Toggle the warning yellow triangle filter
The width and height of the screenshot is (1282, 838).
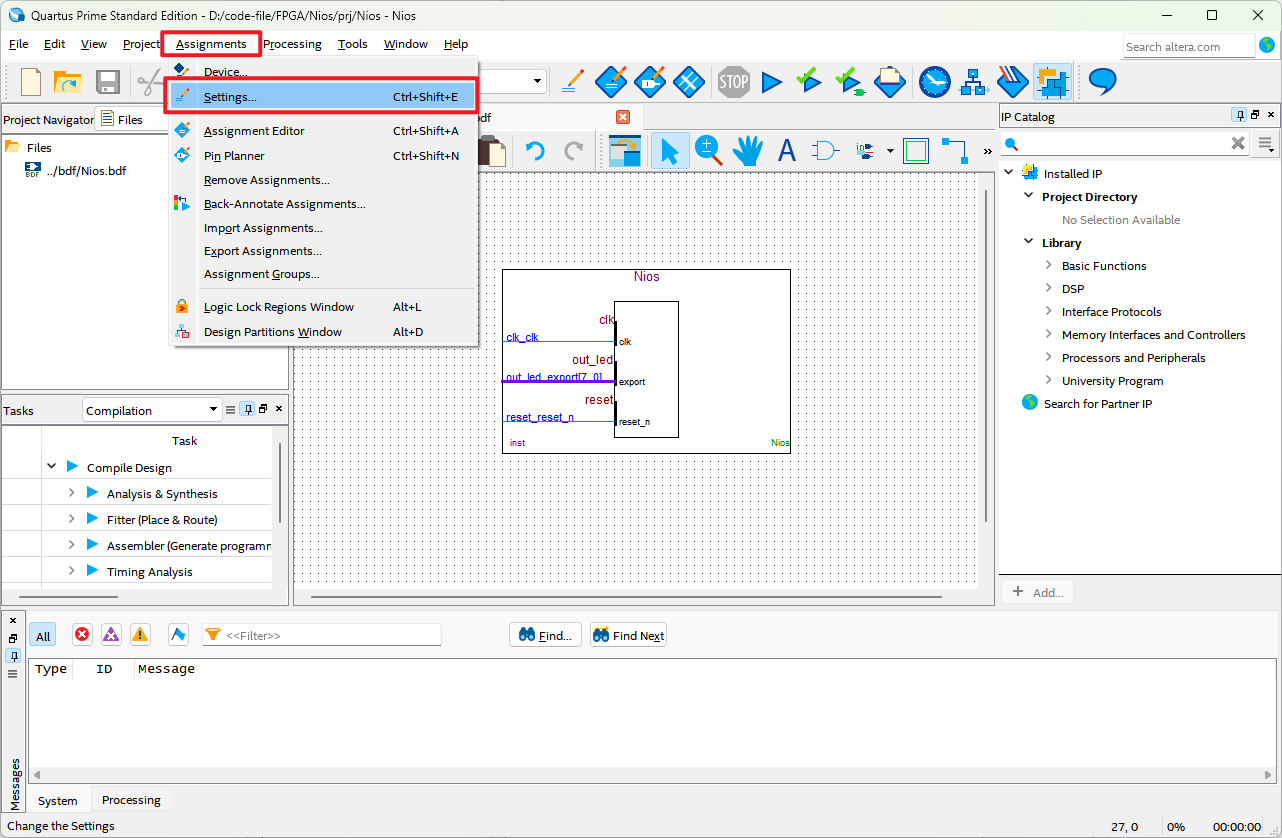point(140,634)
